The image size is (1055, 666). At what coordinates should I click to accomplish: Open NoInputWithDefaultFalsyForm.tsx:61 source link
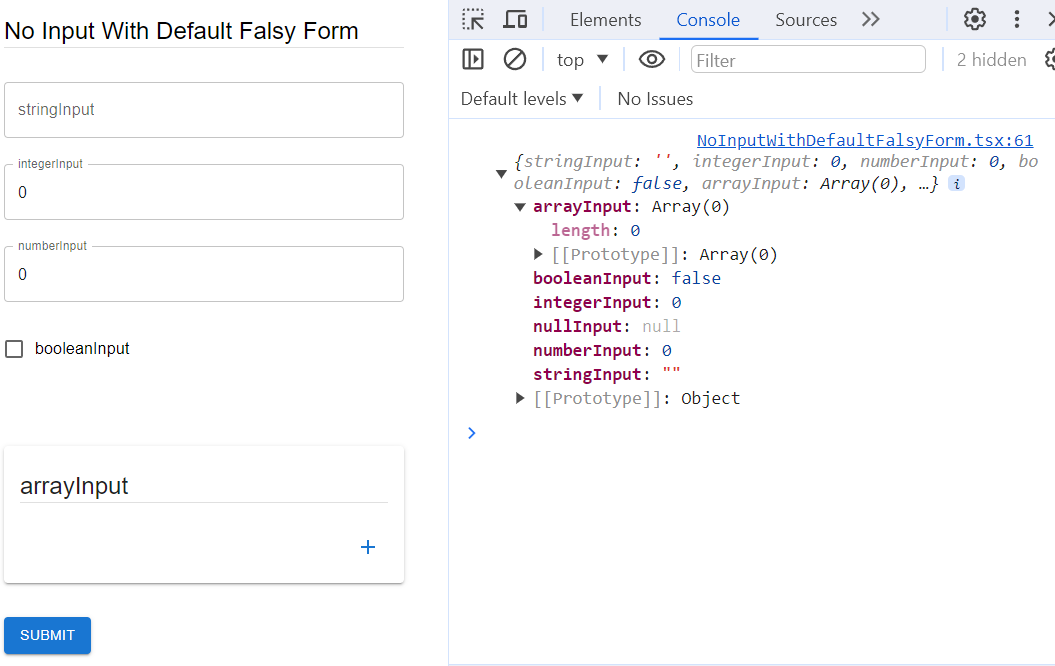(864, 141)
